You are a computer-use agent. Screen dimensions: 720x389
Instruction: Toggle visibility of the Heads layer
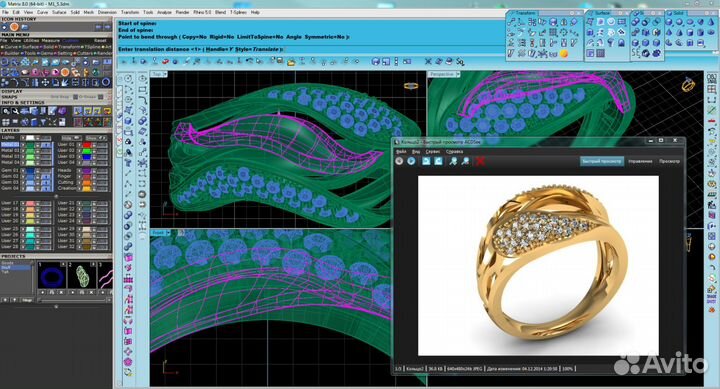click(x=79, y=170)
